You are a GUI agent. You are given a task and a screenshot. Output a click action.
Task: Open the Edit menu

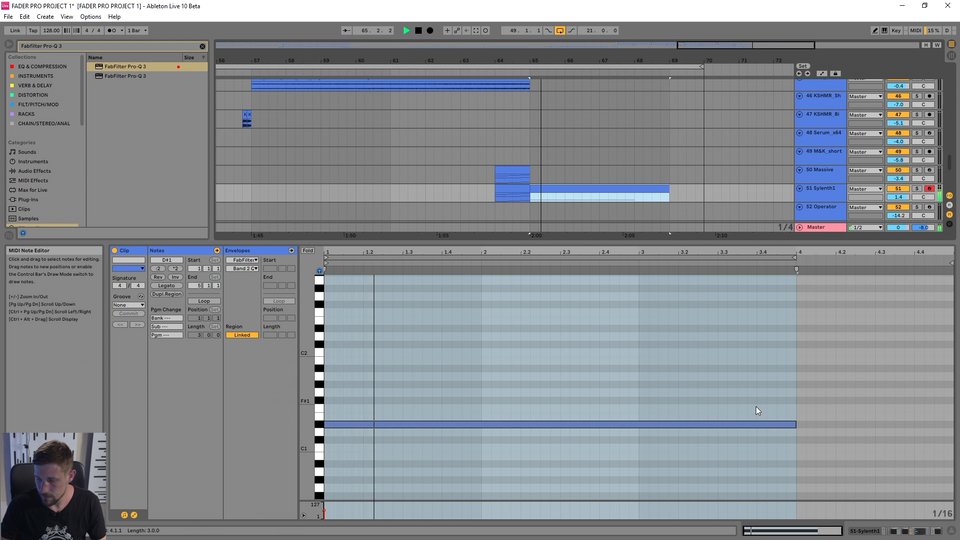pyautogui.click(x=24, y=17)
